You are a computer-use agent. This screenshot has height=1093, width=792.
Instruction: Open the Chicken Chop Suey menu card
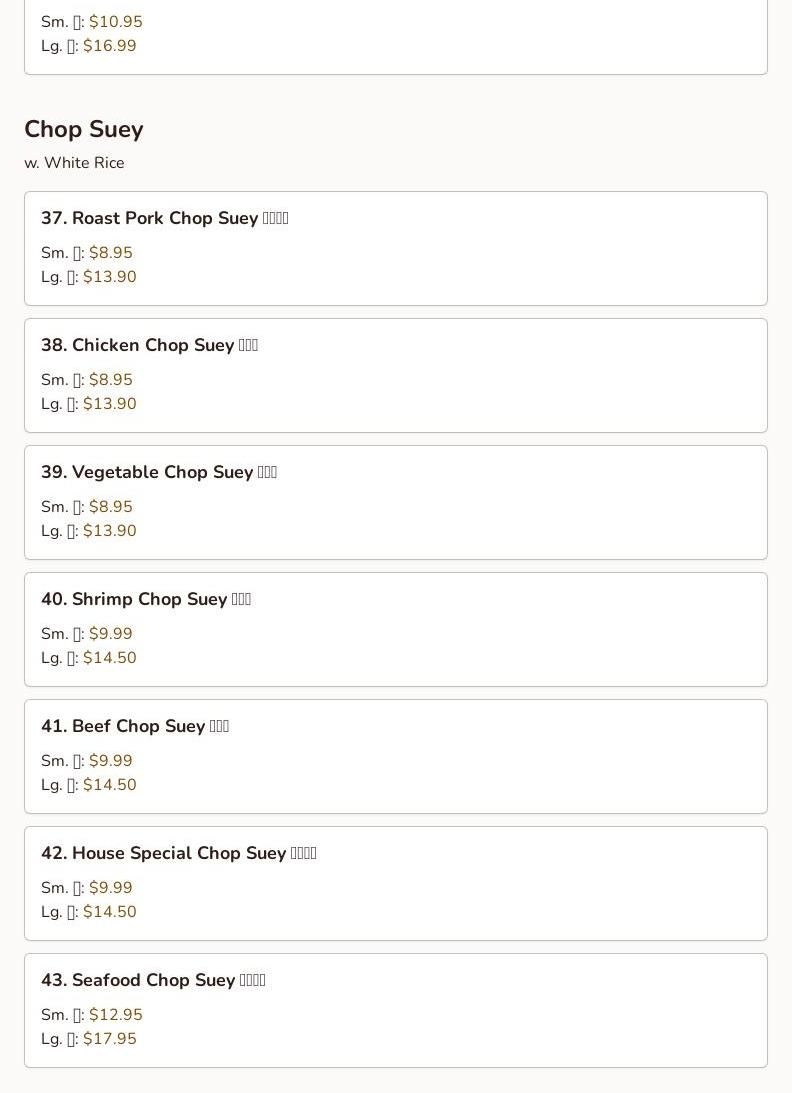[x=395, y=375]
